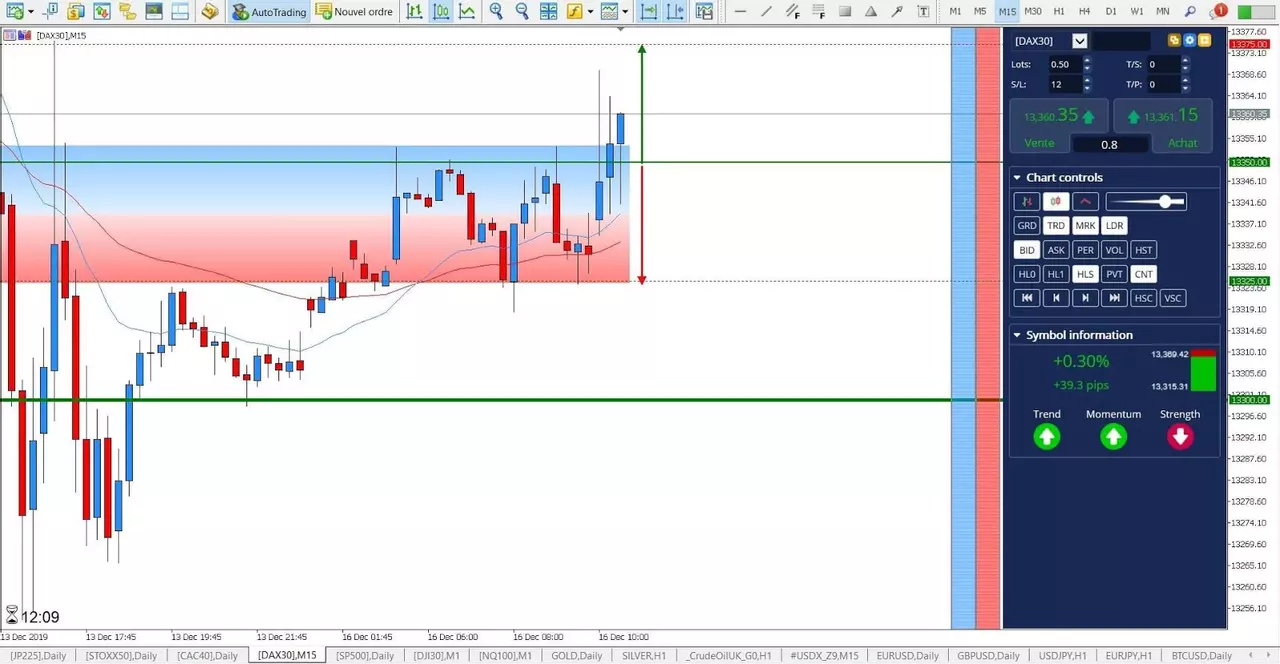Screen dimensions: 1280x664
Task: Switch to the M1 timeframe
Action: (x=955, y=12)
